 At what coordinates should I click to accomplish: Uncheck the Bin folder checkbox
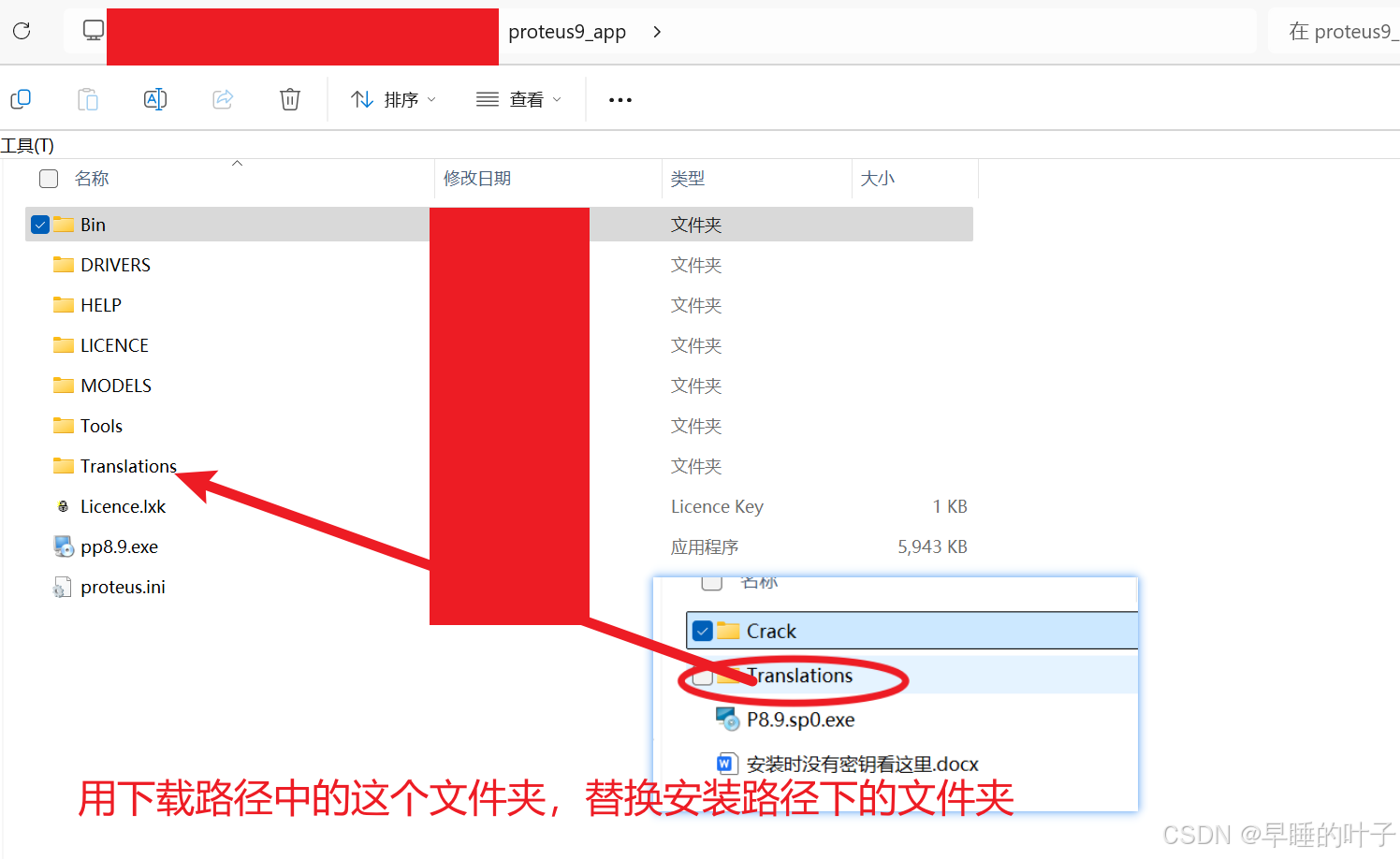[x=40, y=225]
